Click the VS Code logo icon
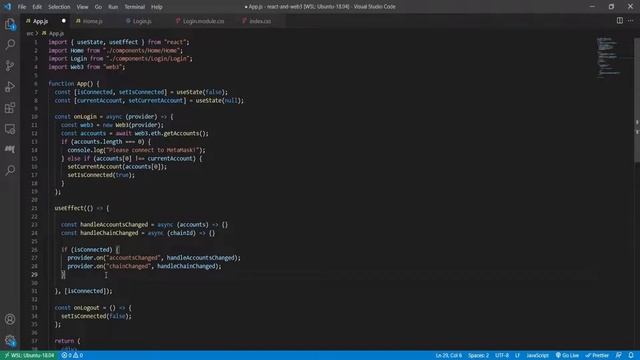640x360 pixels. click(7, 7)
